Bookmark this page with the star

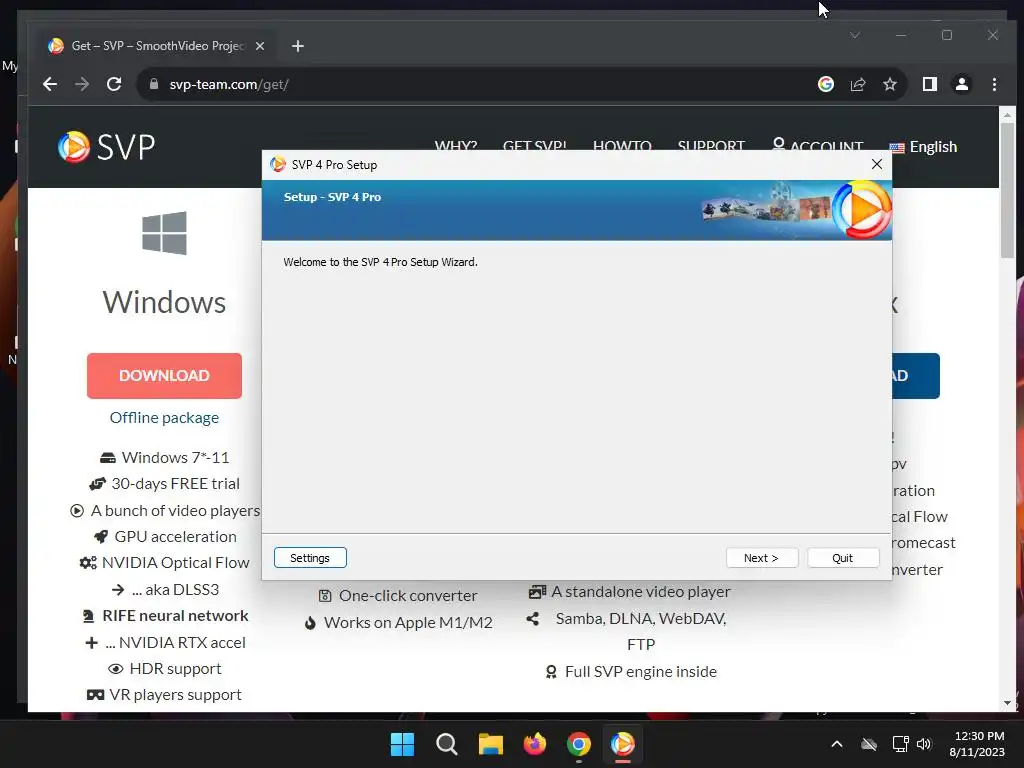coord(889,84)
